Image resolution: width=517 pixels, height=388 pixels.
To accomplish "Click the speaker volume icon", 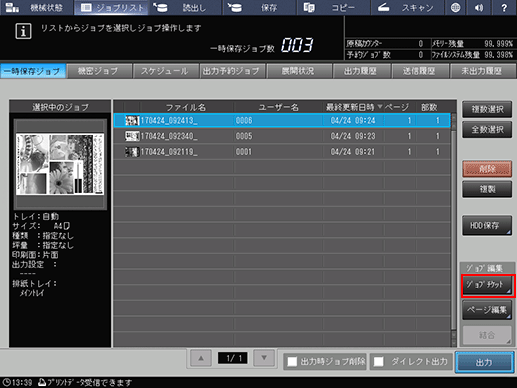I will (479, 7).
